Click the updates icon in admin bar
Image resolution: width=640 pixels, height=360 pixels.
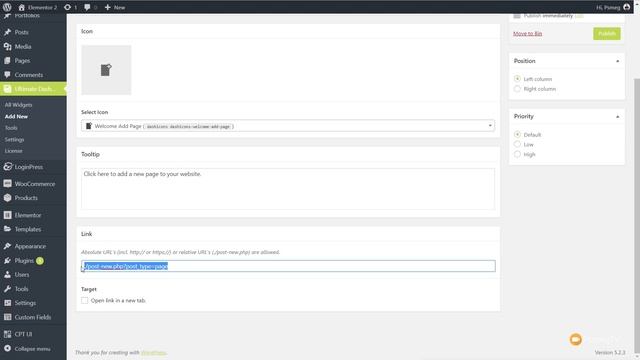[x=67, y=7]
